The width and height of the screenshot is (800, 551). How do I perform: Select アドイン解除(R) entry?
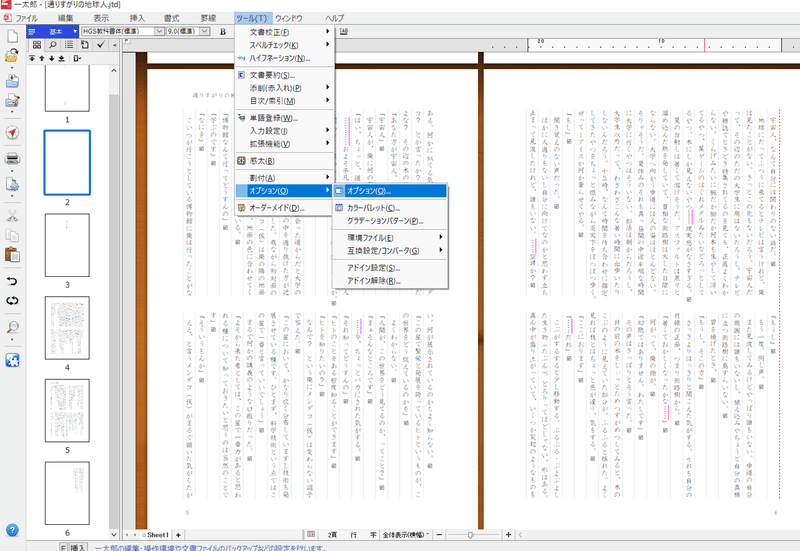click(x=390, y=281)
